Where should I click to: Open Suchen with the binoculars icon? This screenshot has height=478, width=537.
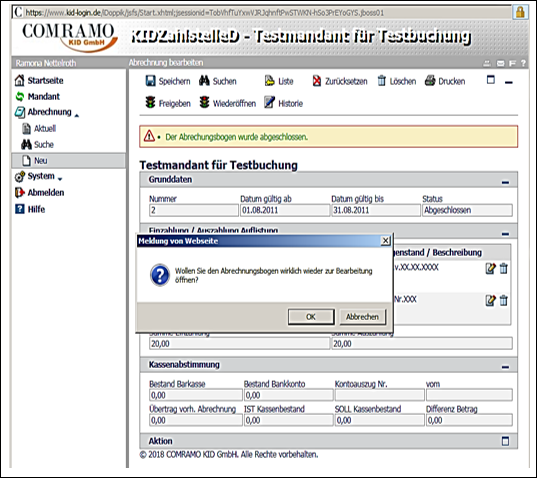coord(204,81)
